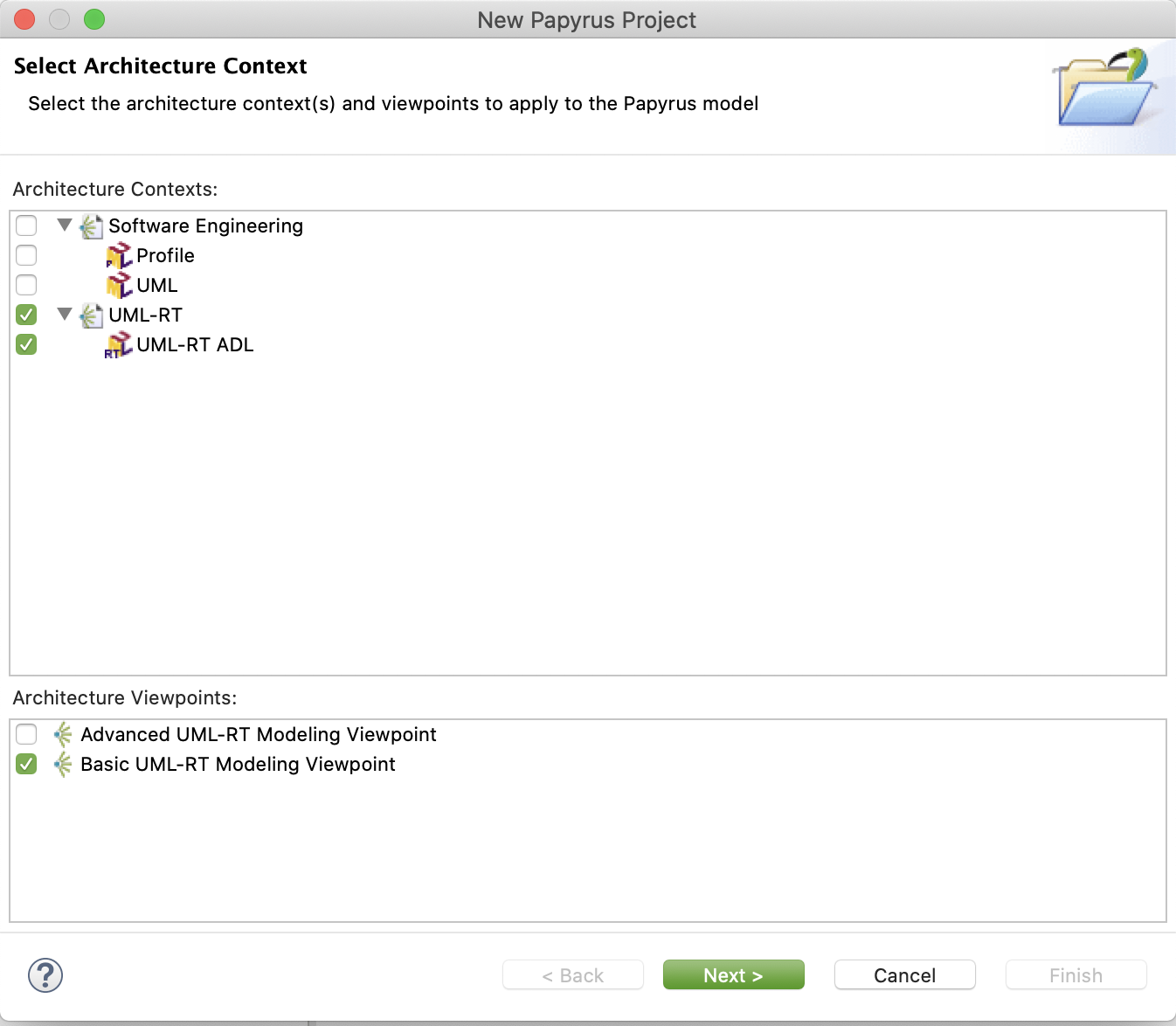Uncheck the UML-RT ADL checkbox
Viewport: 1176px width, 1026px height.
click(26, 344)
